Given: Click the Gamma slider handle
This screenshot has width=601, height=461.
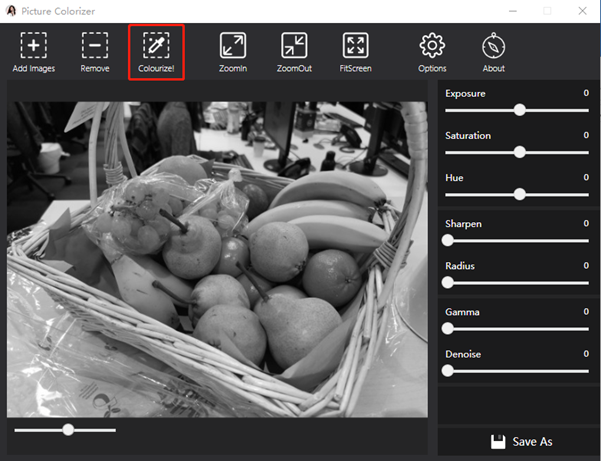Looking at the screenshot, I should (x=448, y=329).
